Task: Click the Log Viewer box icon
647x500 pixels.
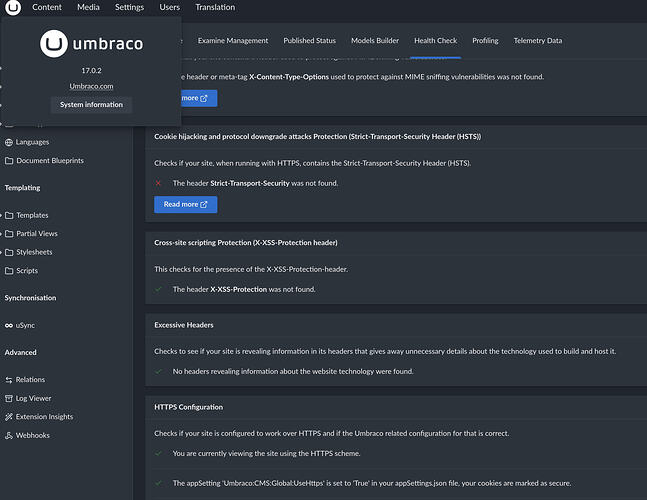Action: 9,399
